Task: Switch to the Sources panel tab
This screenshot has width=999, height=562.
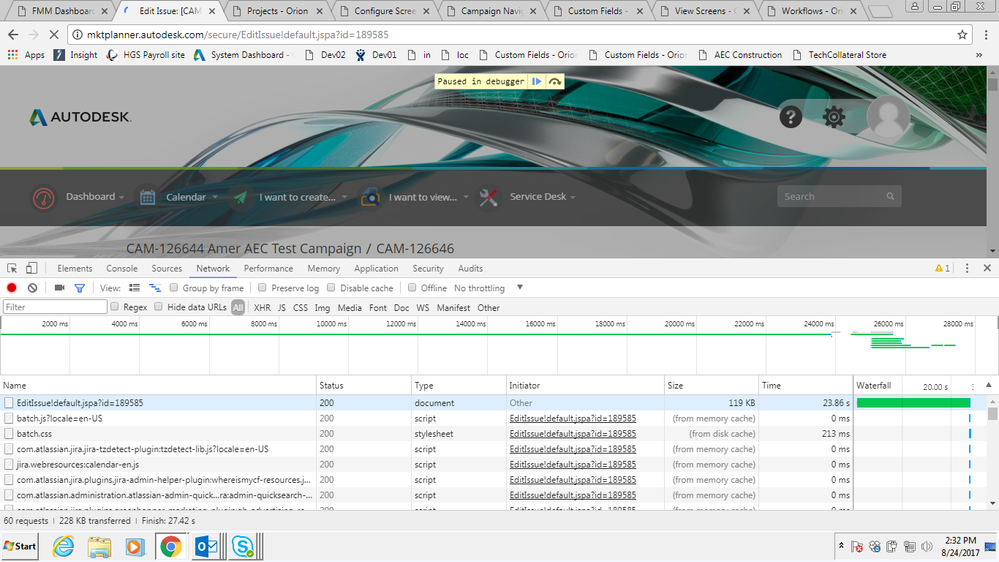Action: coord(166,268)
